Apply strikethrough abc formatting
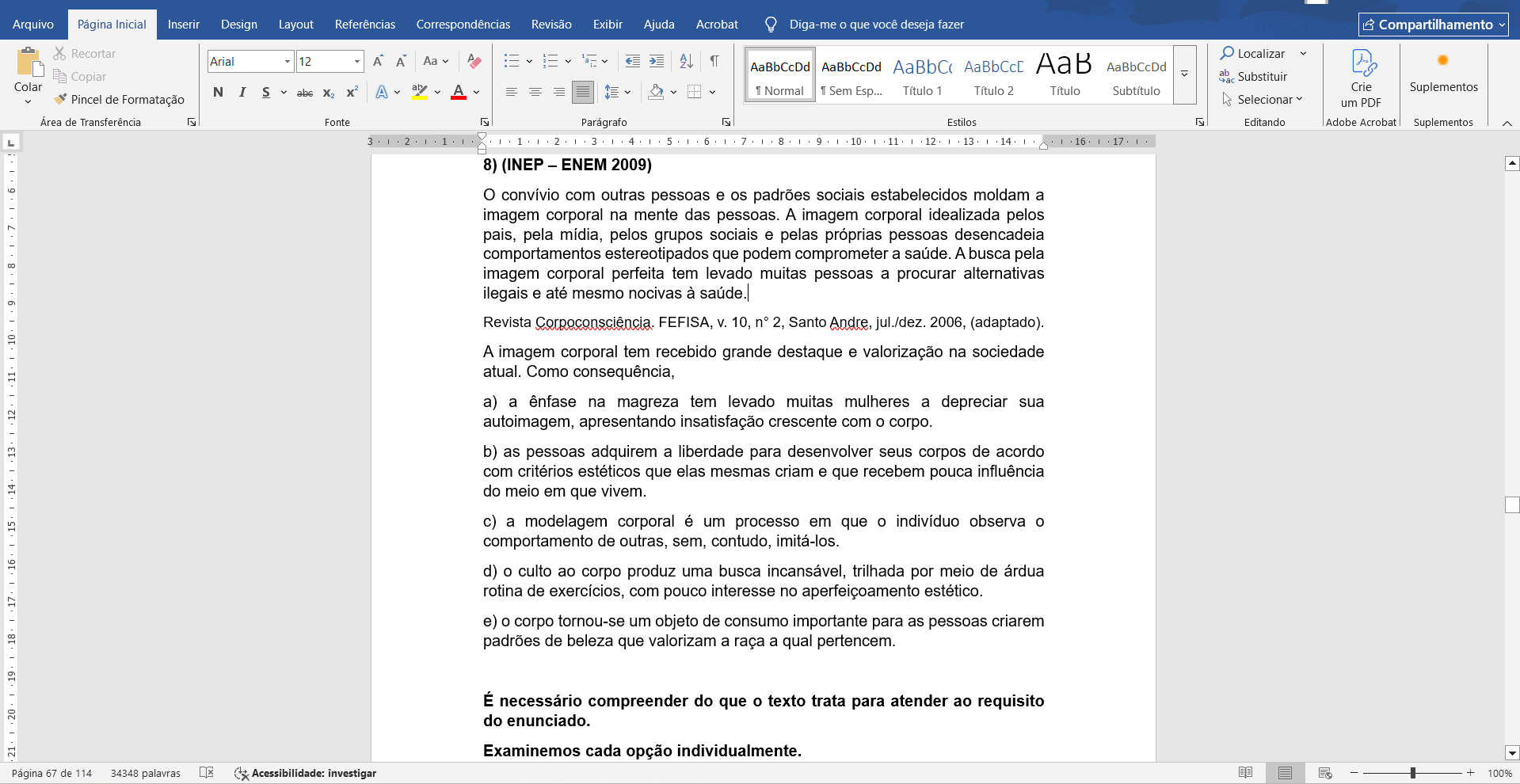Screen dimensions: 1520x784 305,93
